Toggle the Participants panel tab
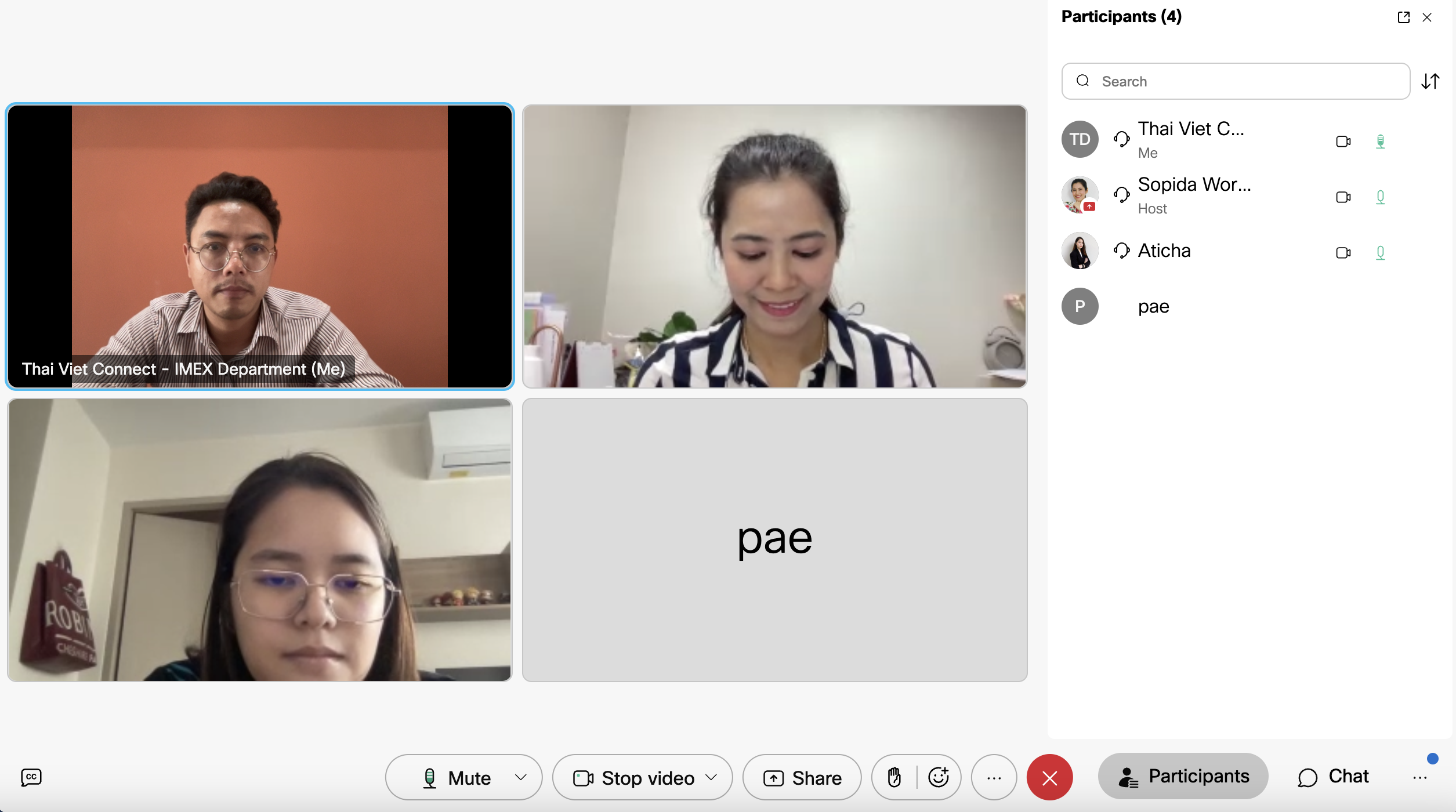Screen dimensions: 1456x812 pos(1183,776)
